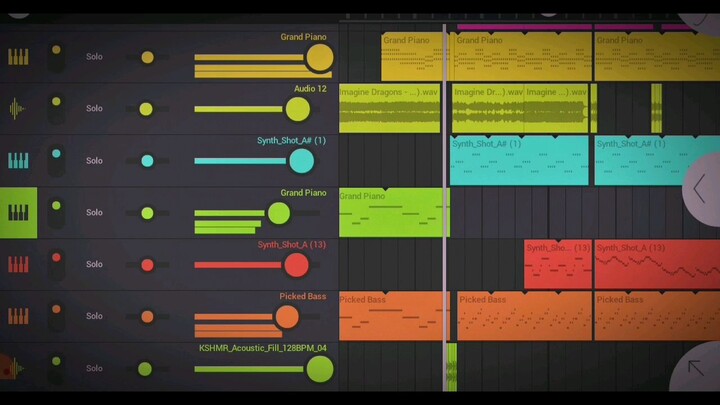Click the Synth_Shot_A (13) volume slider handle

click(297, 265)
